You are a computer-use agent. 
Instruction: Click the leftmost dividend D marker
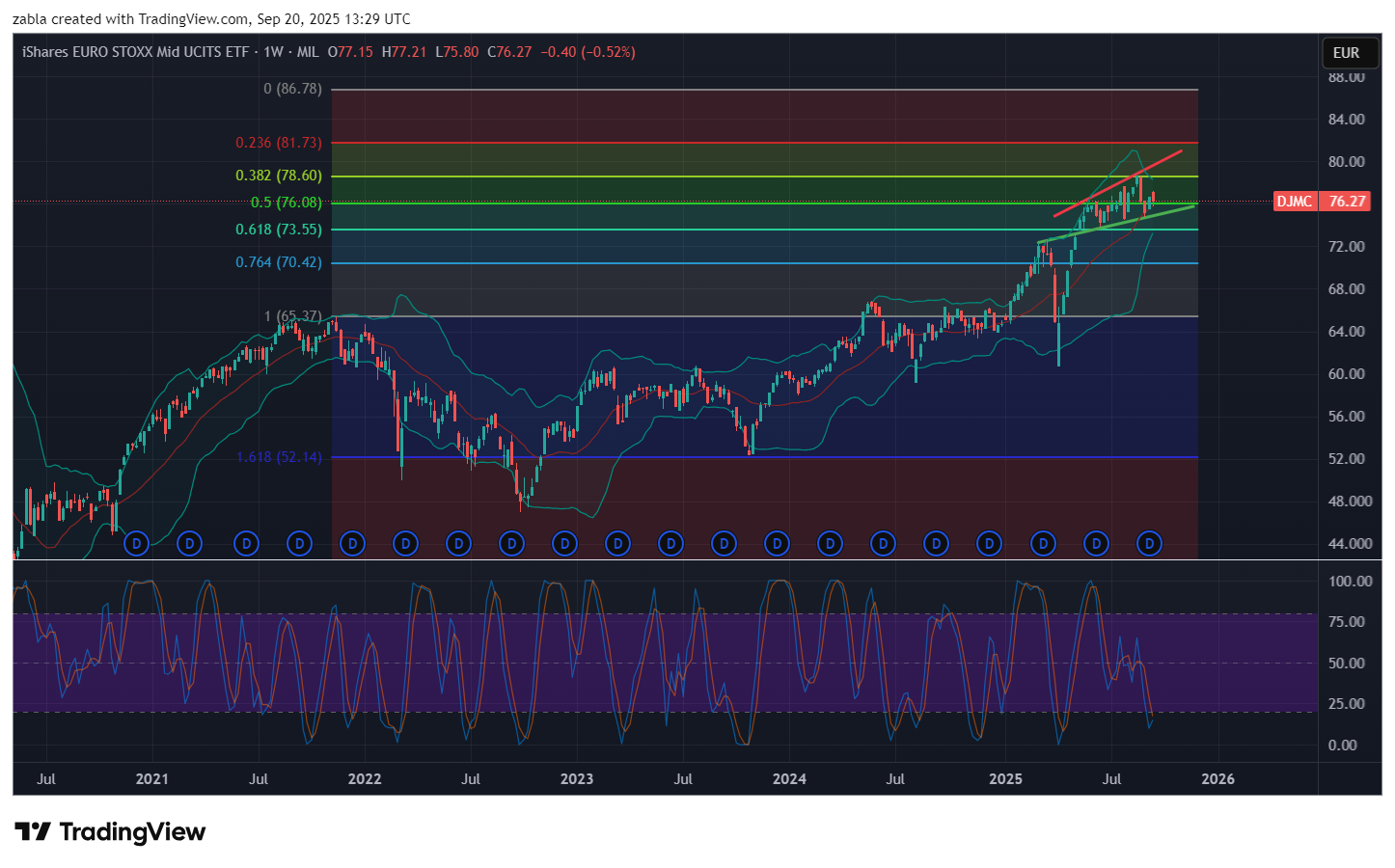[x=136, y=544]
